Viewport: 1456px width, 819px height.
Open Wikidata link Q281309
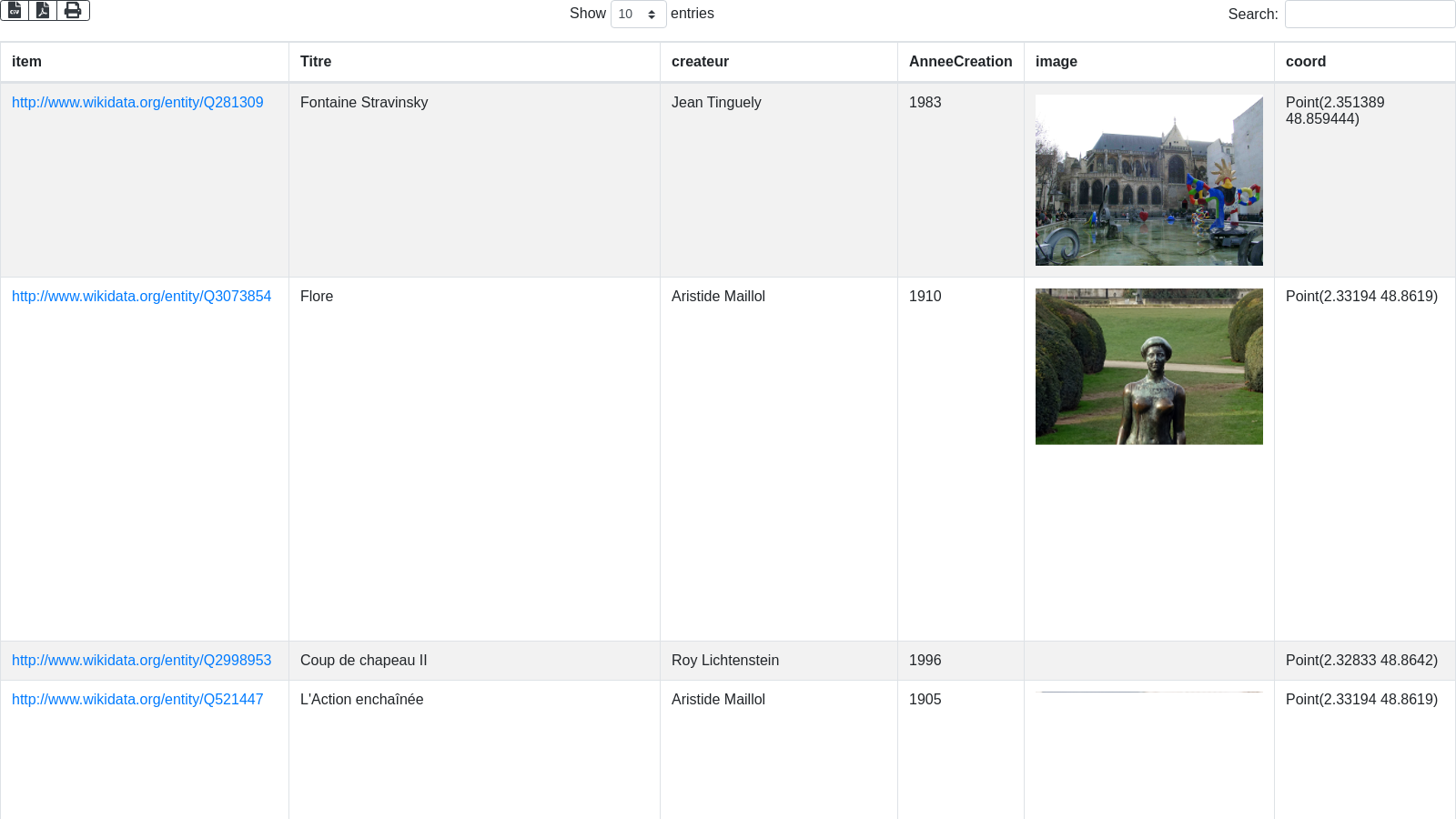pos(137,103)
